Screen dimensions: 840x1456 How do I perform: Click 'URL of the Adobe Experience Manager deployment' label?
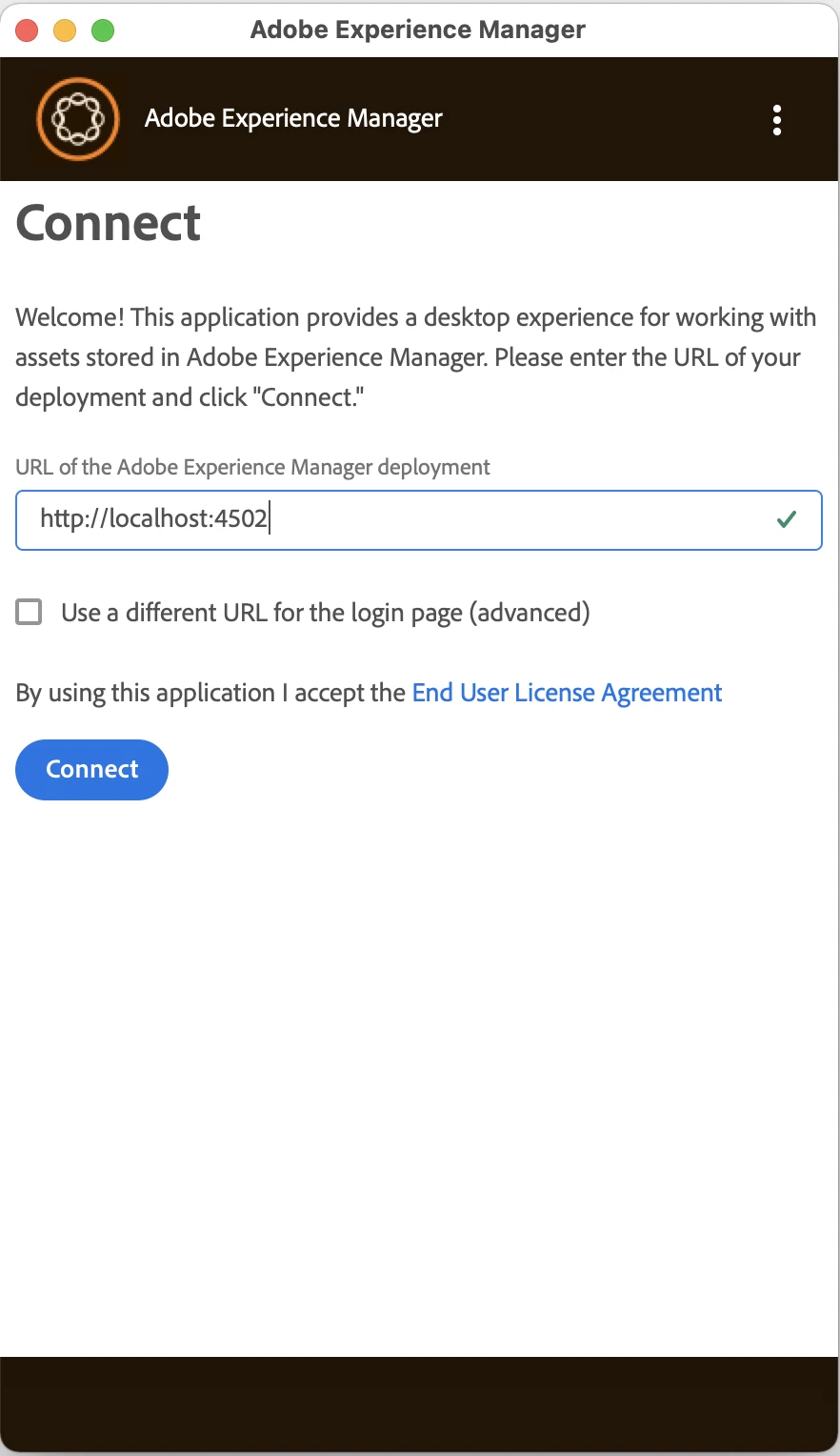point(252,467)
